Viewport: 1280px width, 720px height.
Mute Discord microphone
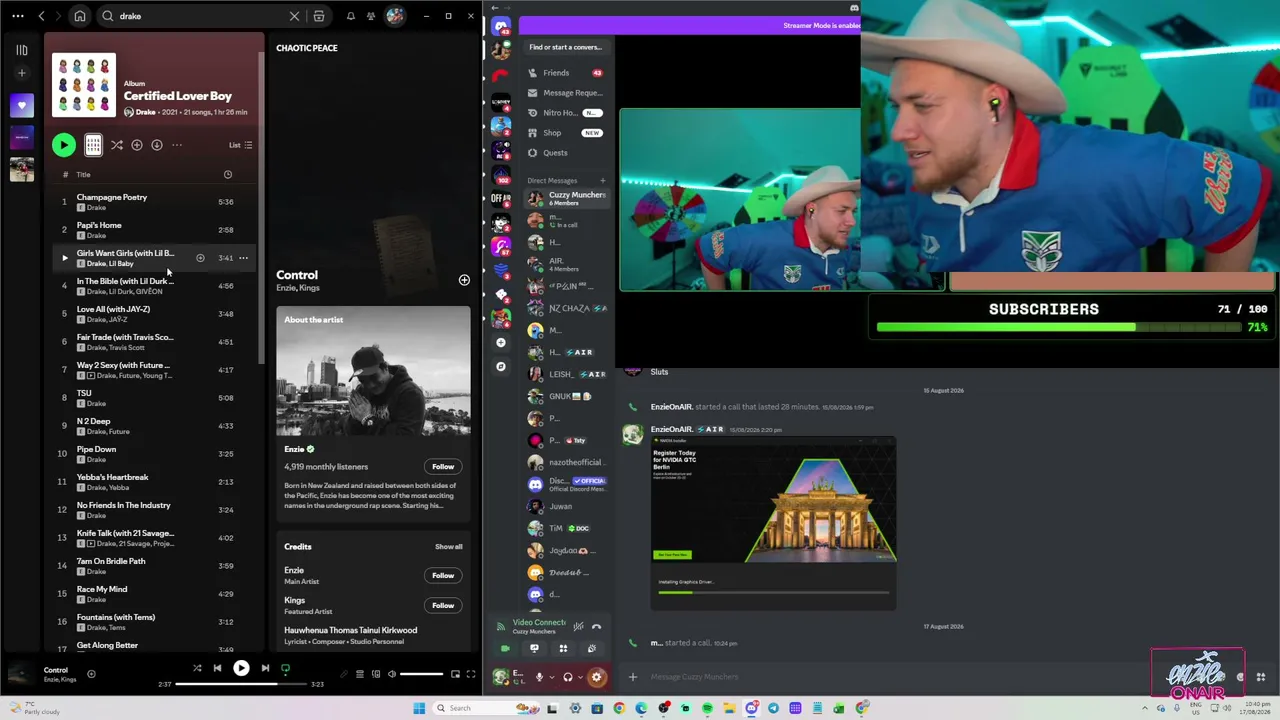[x=539, y=677]
